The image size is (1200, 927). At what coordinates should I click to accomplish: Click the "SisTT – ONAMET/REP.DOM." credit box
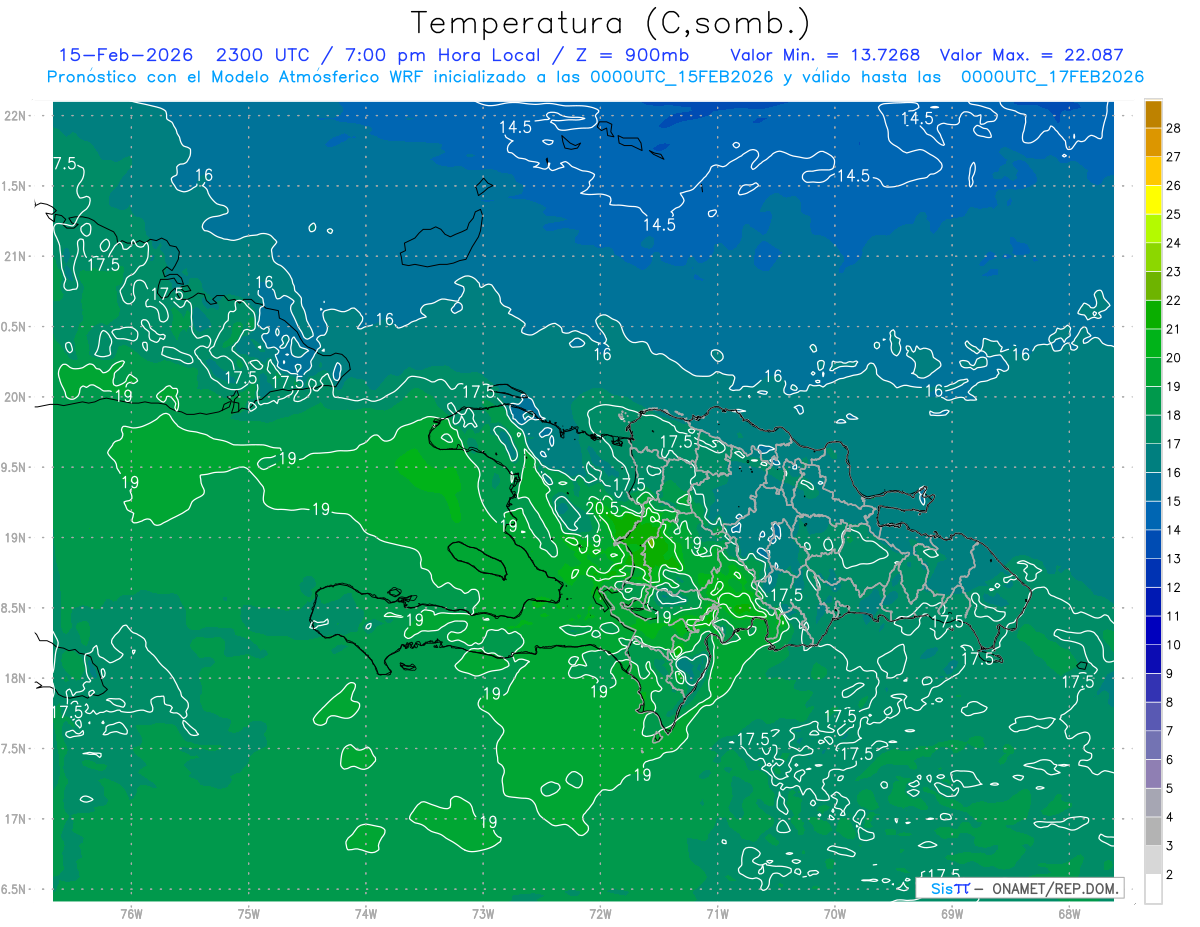coord(1020,888)
